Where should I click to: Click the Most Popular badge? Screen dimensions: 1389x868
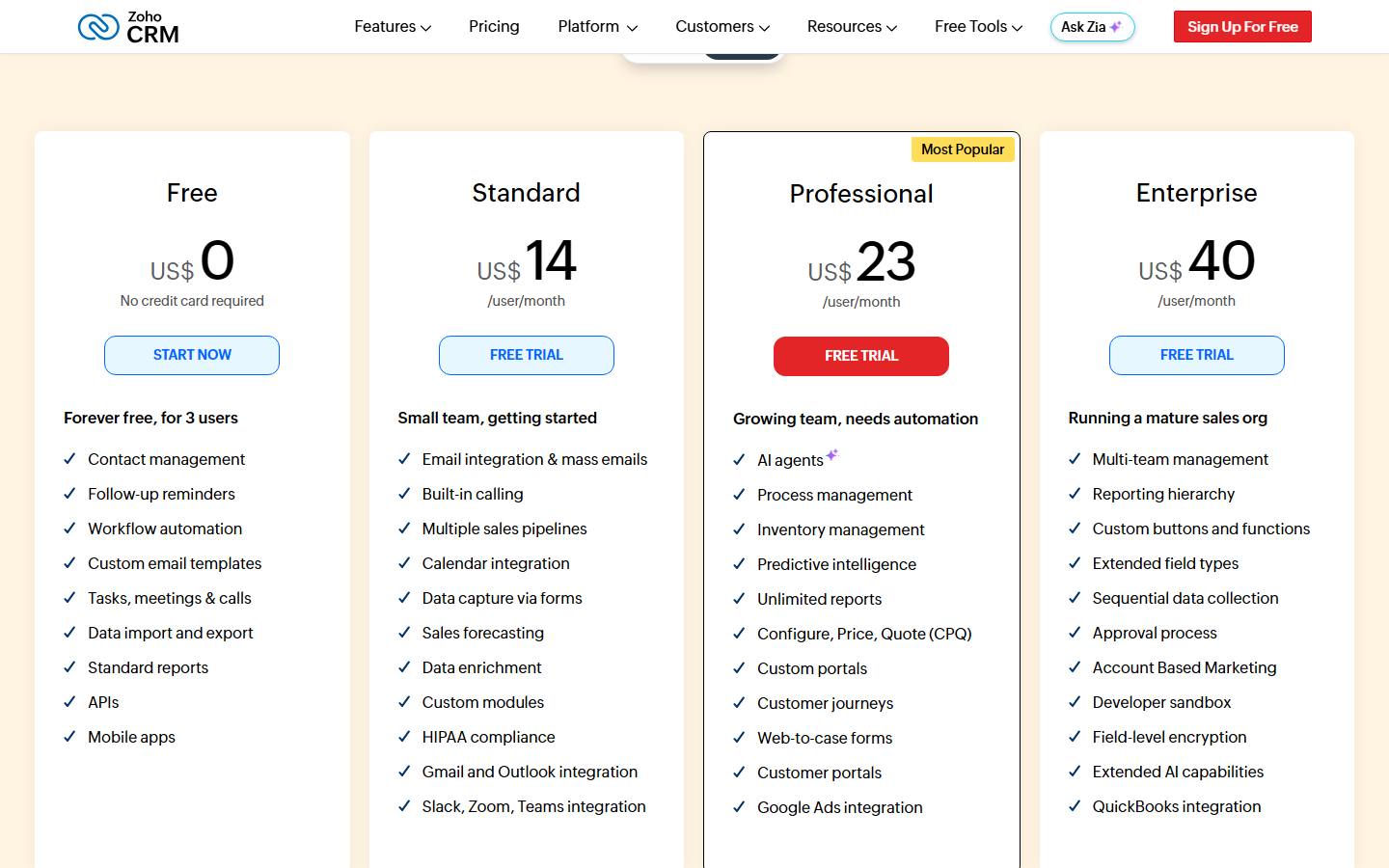pyautogui.click(x=963, y=149)
